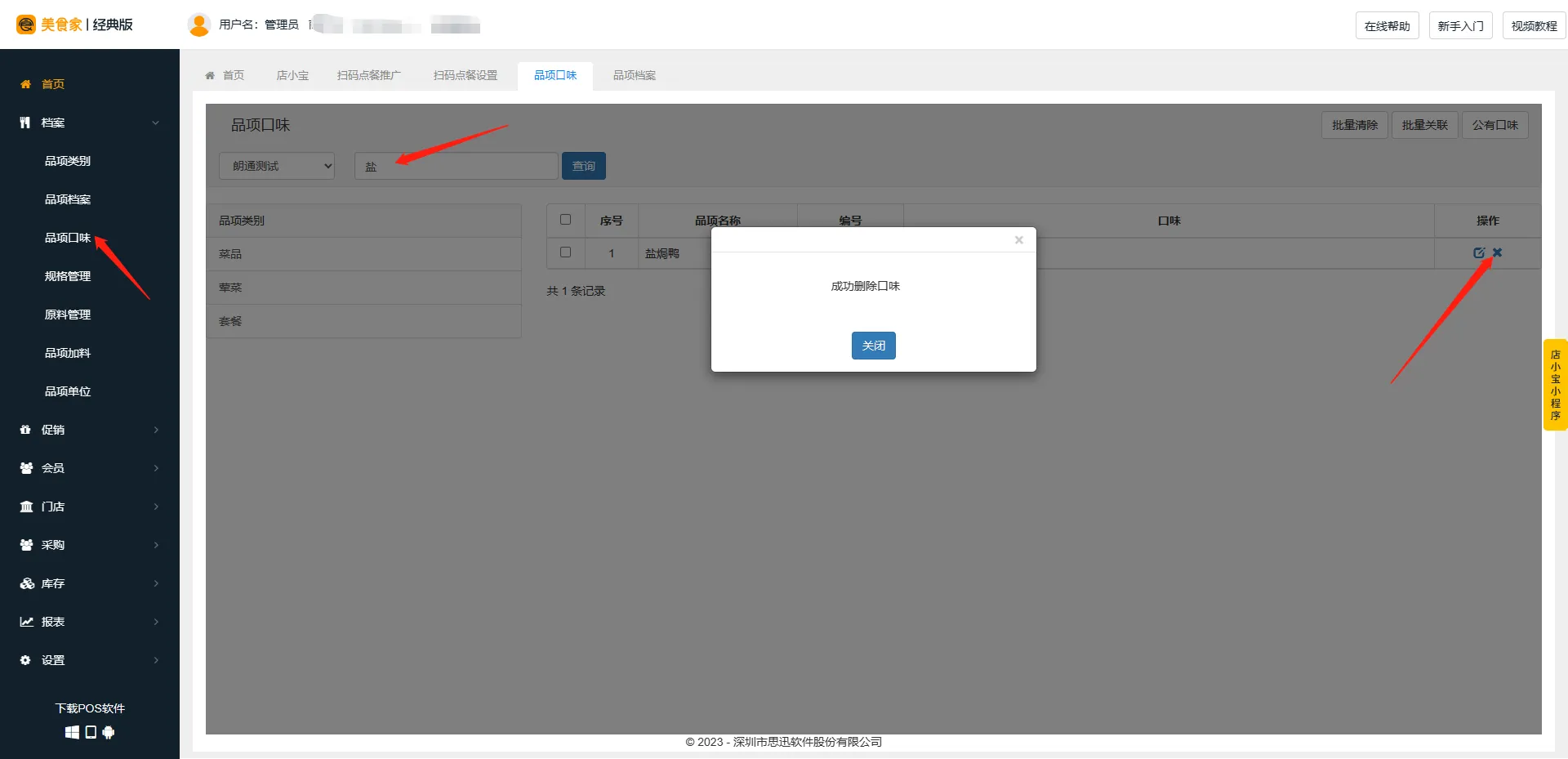This screenshot has width=1568, height=759.
Task: Click the edit icon in the 操作 column
Action: coord(1478,253)
